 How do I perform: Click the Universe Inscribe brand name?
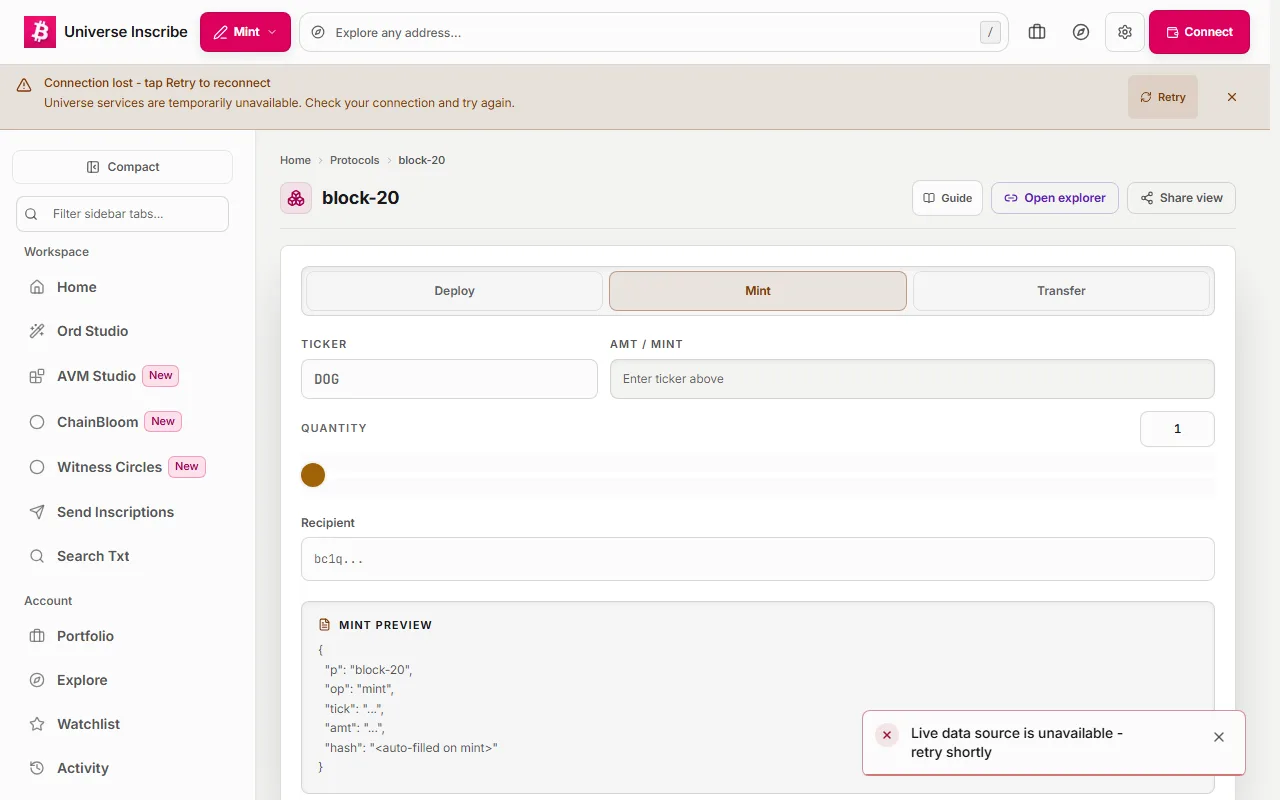pos(126,32)
